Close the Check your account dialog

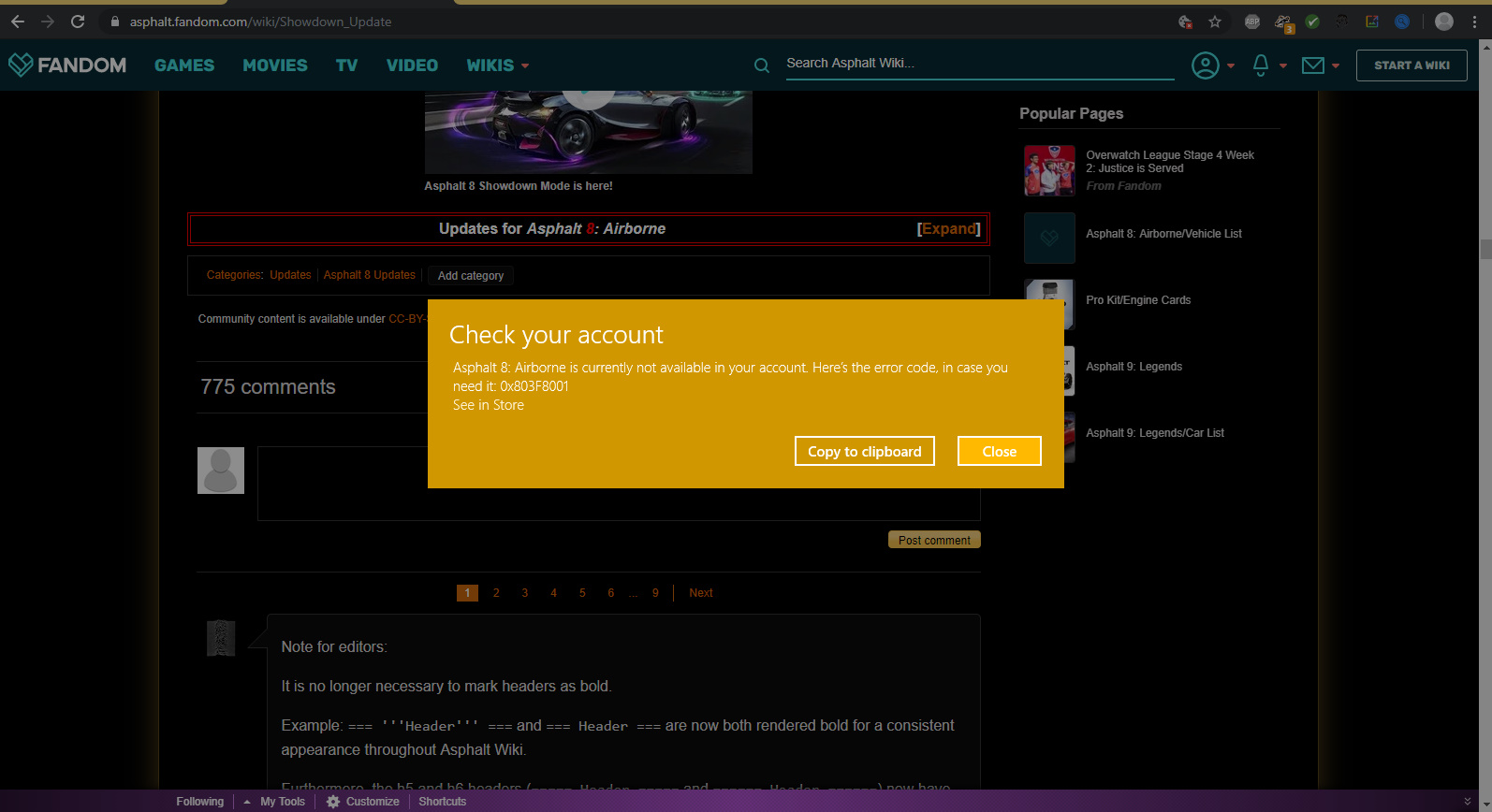point(999,451)
